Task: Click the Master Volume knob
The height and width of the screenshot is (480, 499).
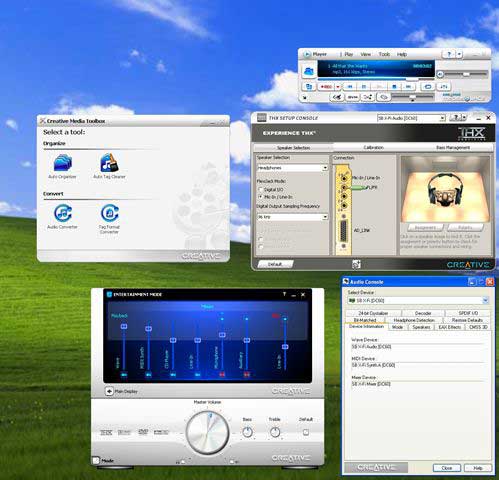Action: 207,432
